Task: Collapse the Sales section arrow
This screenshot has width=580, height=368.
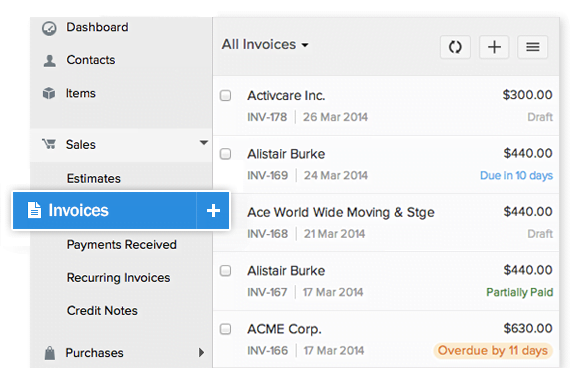Action: pyautogui.click(x=203, y=143)
